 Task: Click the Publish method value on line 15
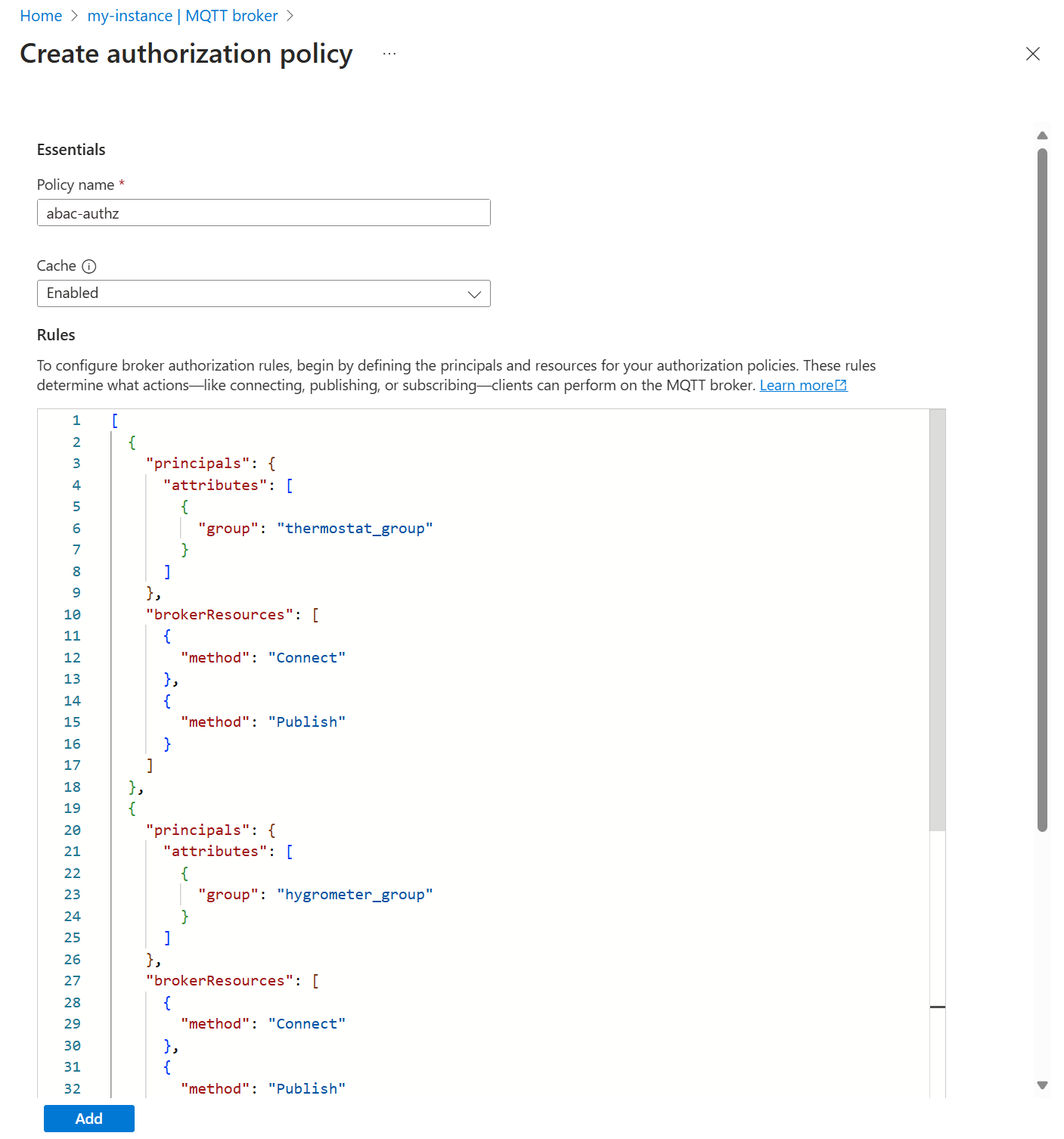[x=306, y=722]
